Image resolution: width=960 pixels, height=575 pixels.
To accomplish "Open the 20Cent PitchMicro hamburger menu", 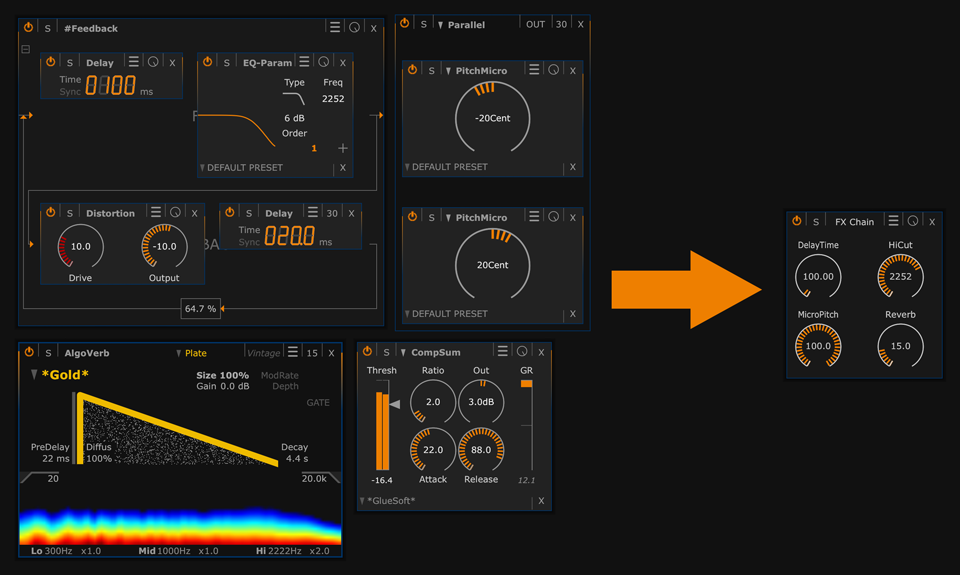I will (534, 217).
